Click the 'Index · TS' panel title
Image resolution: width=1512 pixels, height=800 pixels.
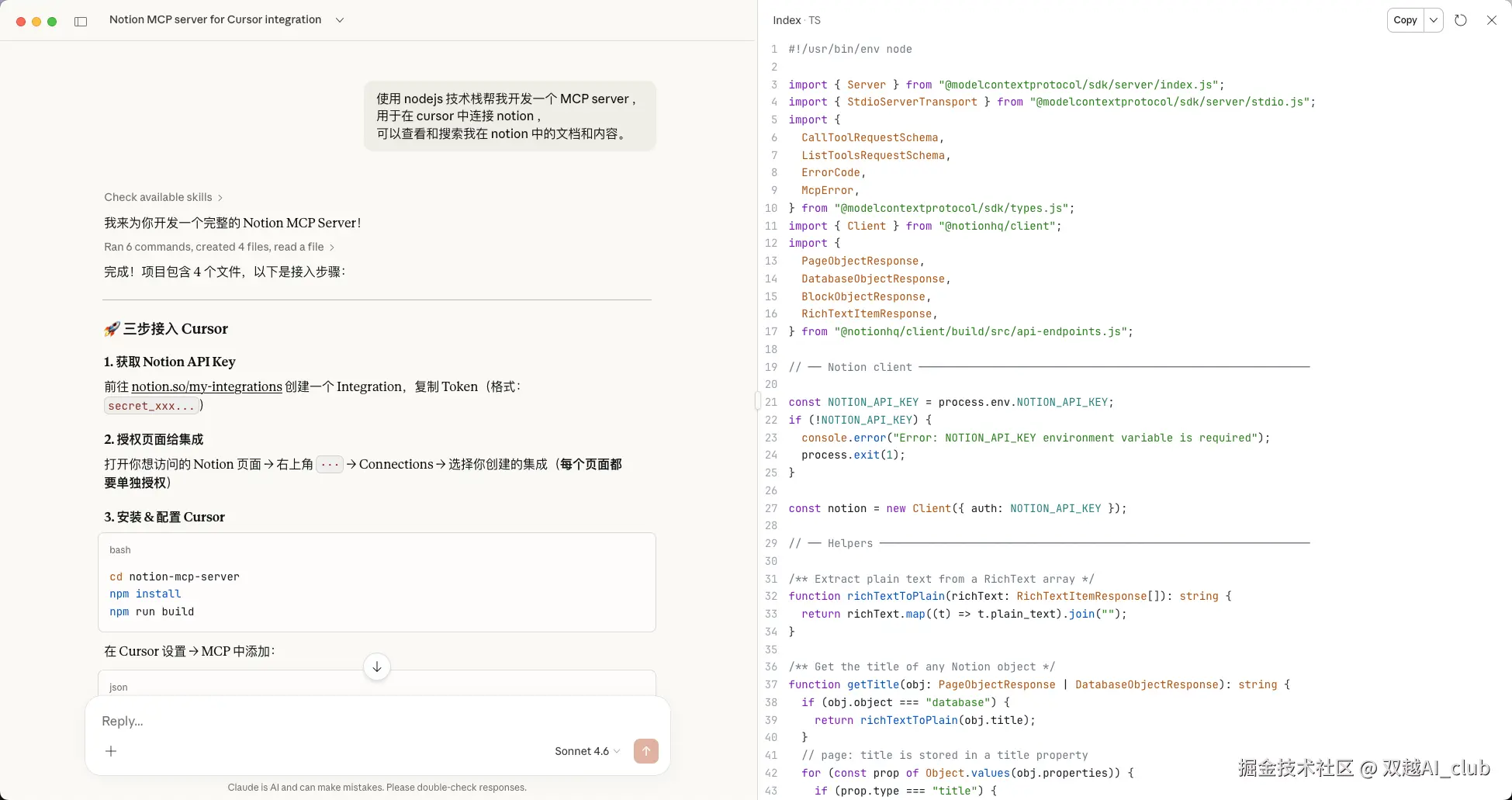pyautogui.click(x=796, y=20)
